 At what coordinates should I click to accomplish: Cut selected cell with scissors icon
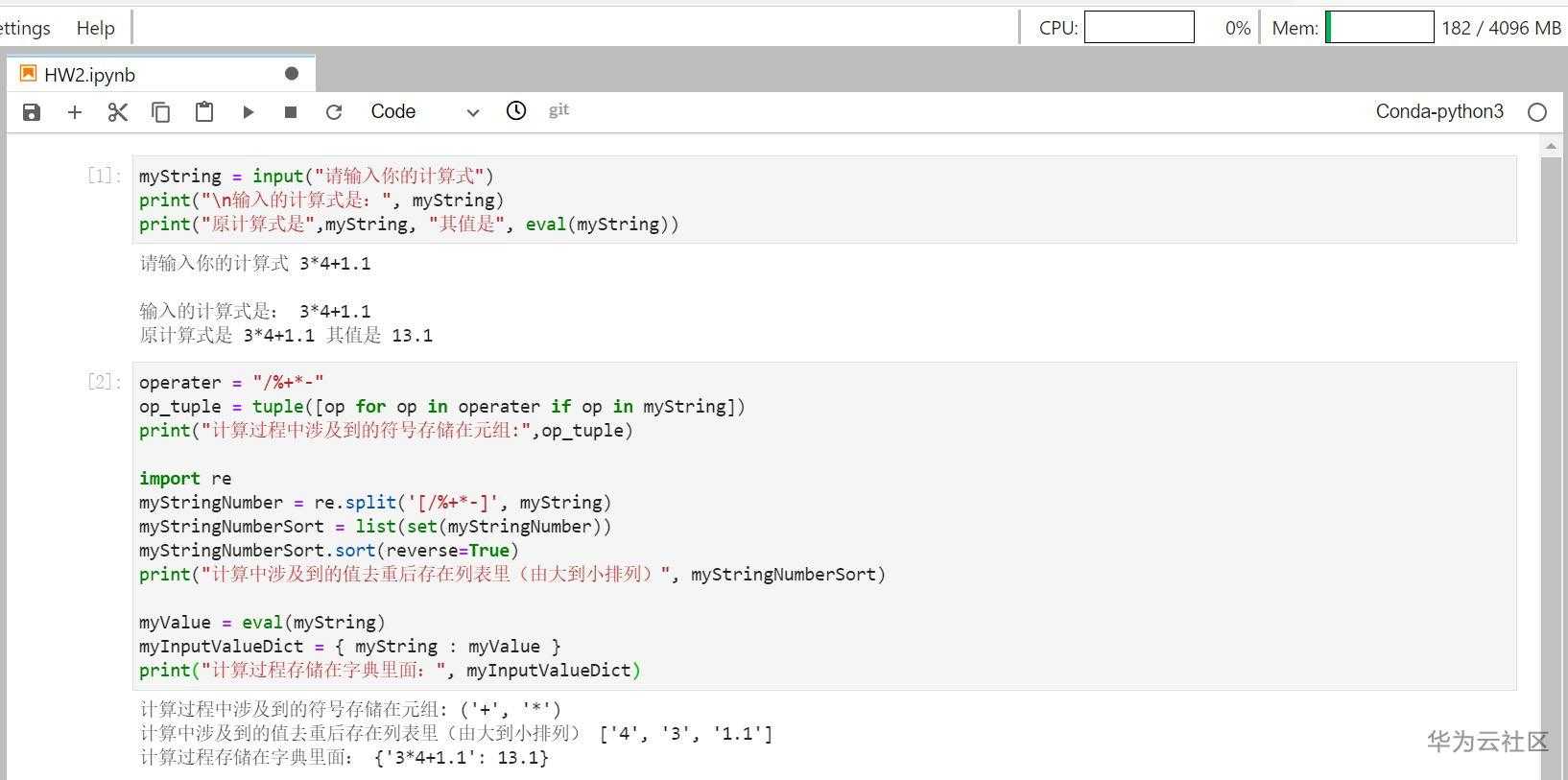(118, 112)
